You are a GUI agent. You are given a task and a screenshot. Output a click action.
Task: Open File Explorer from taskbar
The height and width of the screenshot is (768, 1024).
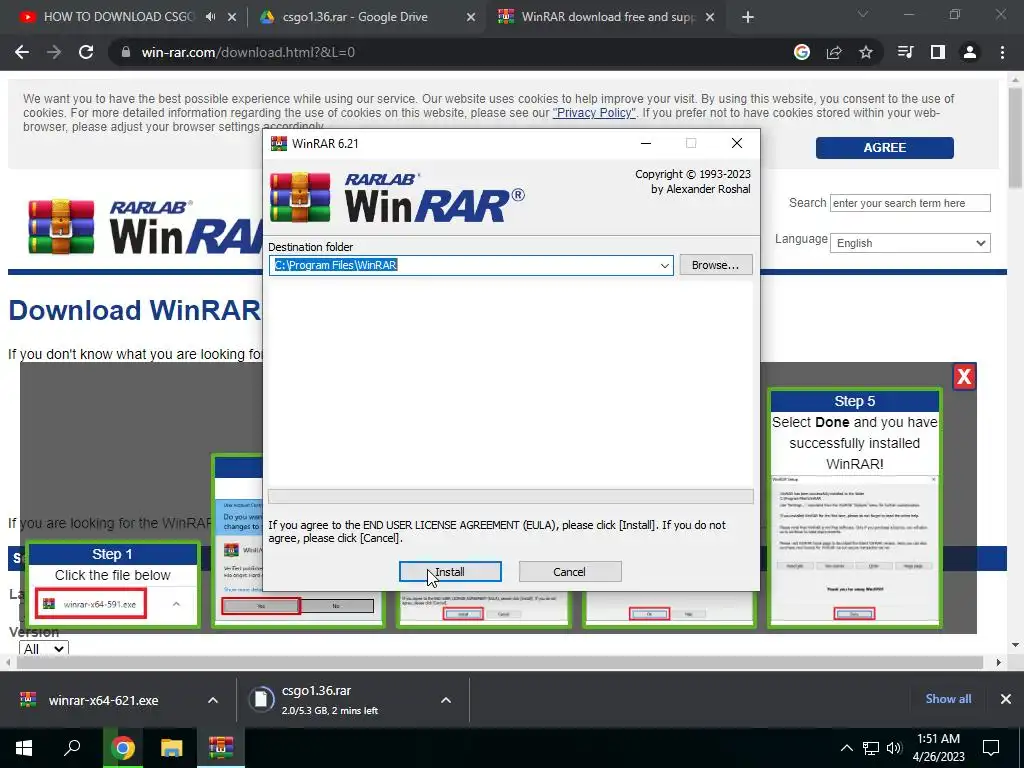[172, 748]
